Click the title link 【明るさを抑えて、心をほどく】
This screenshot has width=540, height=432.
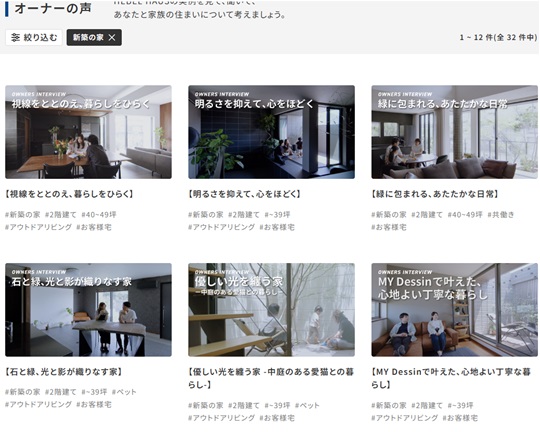(x=245, y=194)
